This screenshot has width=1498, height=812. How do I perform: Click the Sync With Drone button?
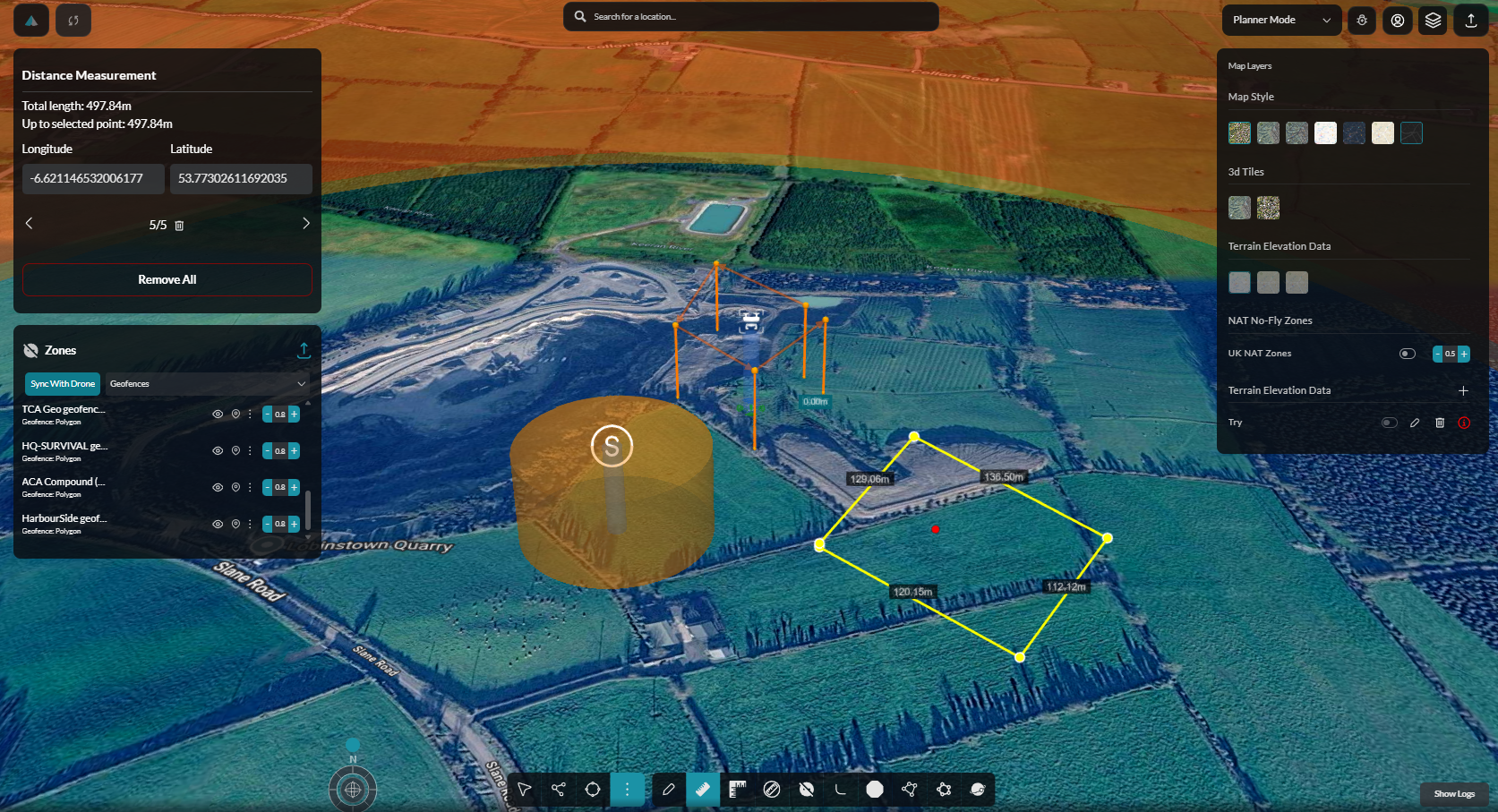63,384
